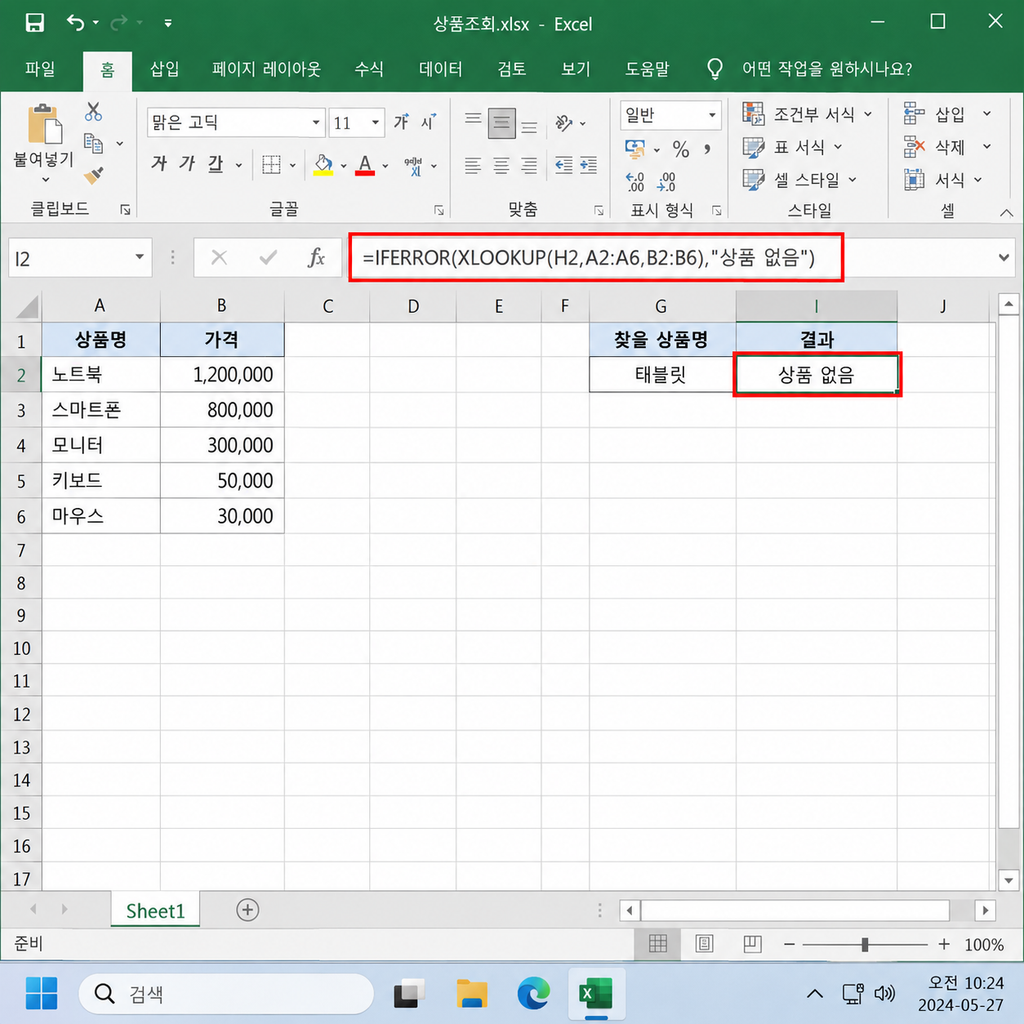Image resolution: width=1024 pixels, height=1024 pixels.
Task: Click the paste clipboard icon
Action: coord(44,124)
